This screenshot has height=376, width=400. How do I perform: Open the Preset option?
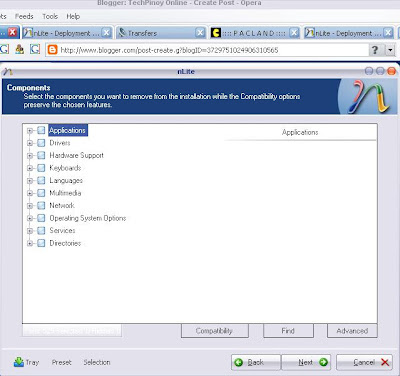tap(62, 362)
